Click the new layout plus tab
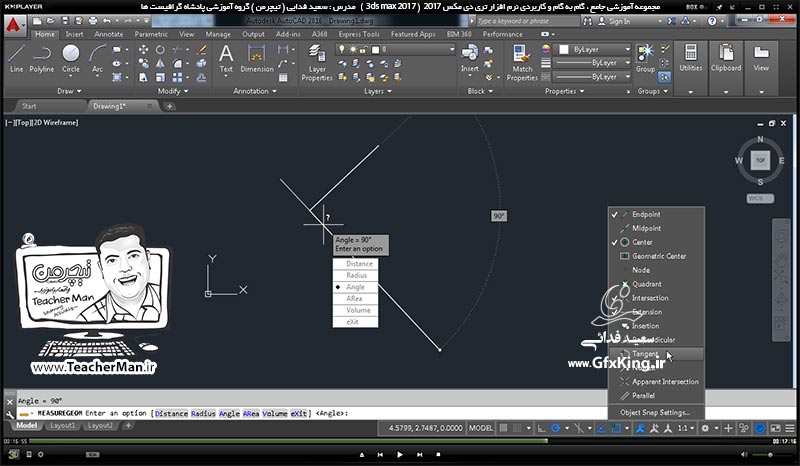This screenshot has height=466, width=800. (x=128, y=425)
